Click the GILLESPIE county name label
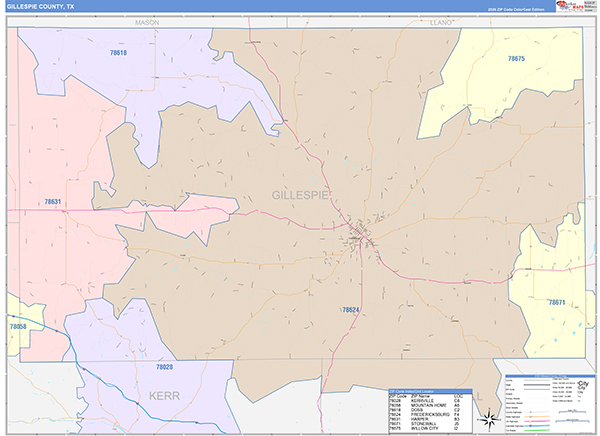Viewport: 600px width, 436px height. click(300, 195)
